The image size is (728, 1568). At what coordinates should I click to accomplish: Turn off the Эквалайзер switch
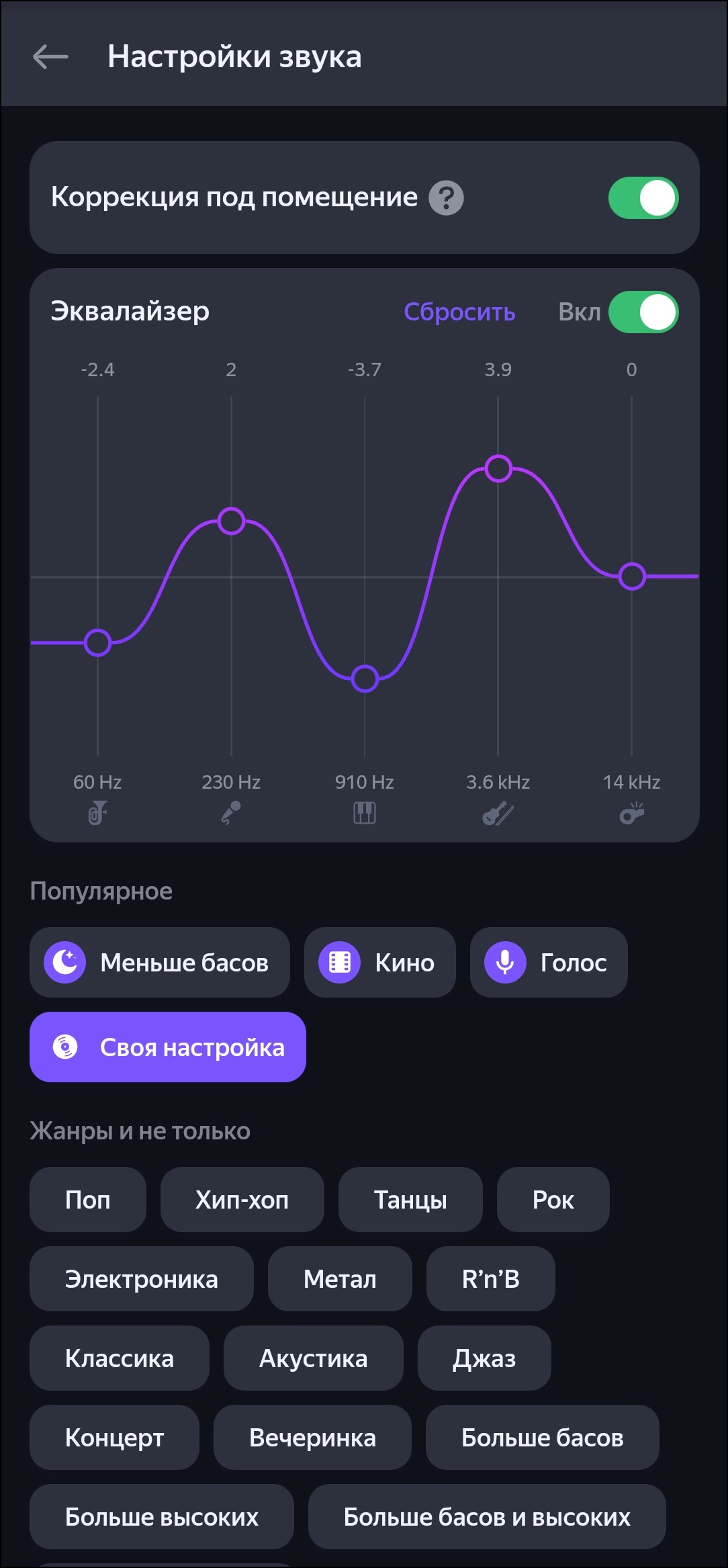coord(643,312)
